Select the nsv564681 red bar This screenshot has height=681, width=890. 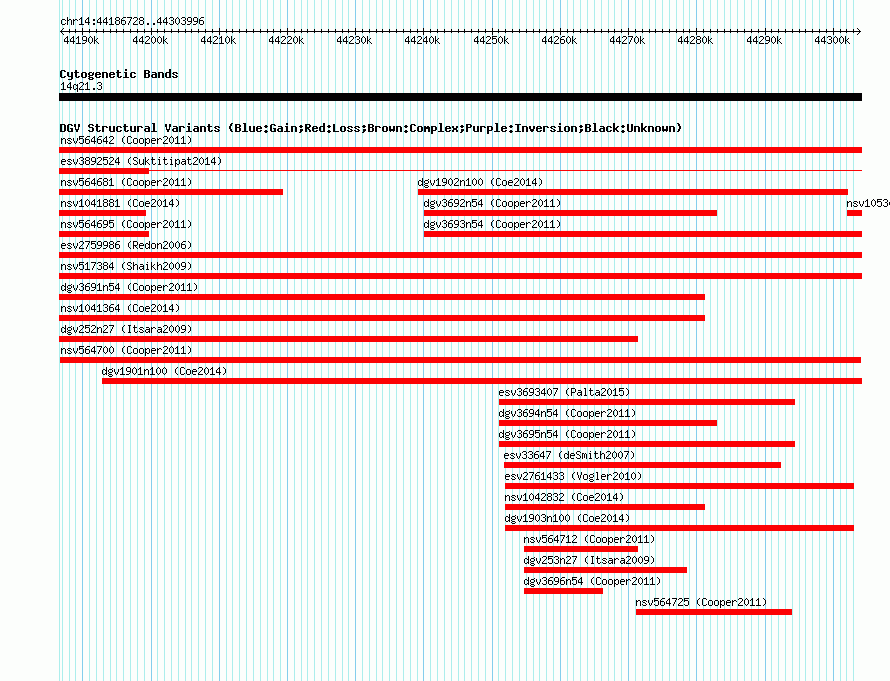coord(171,192)
